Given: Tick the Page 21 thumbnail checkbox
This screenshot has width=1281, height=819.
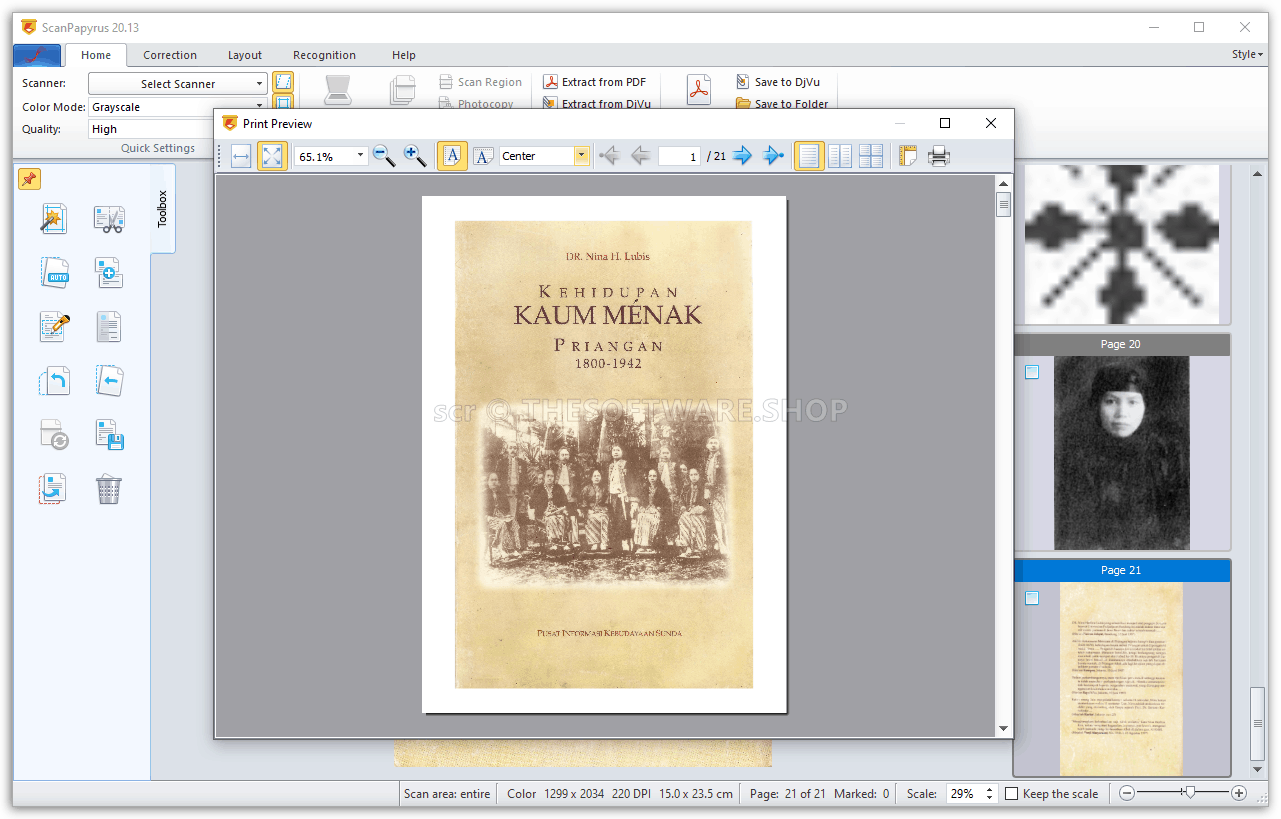Looking at the screenshot, I should (1032, 598).
